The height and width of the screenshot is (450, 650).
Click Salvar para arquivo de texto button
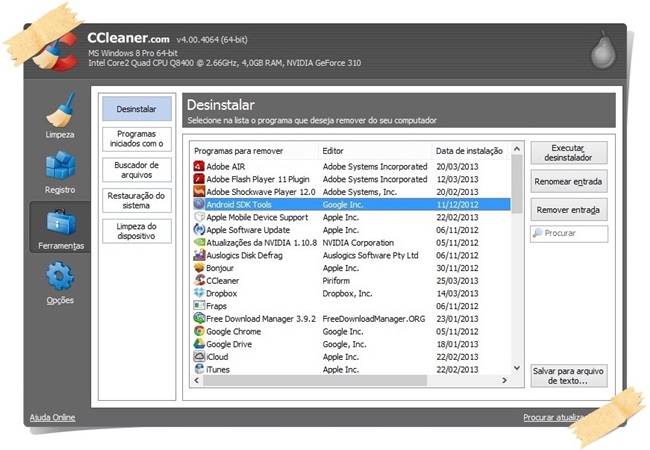click(569, 376)
